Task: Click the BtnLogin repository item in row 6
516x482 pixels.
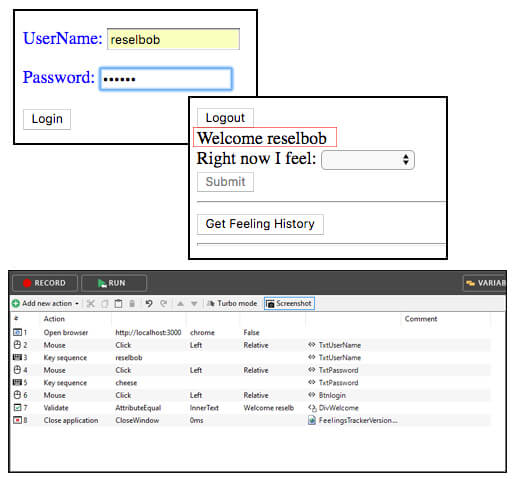Action: (x=332, y=395)
